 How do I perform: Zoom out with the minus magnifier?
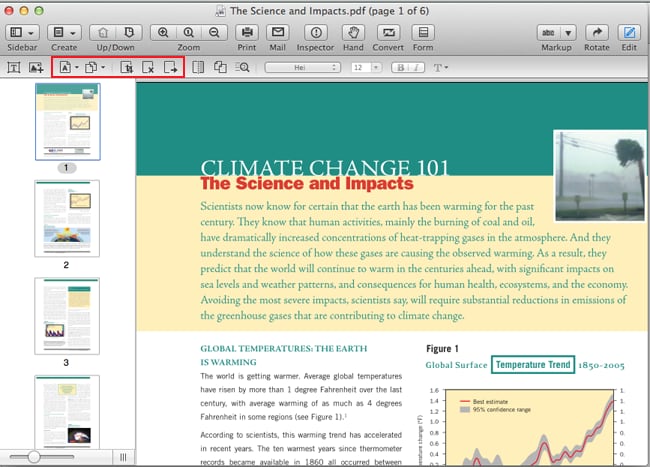[x=214, y=32]
